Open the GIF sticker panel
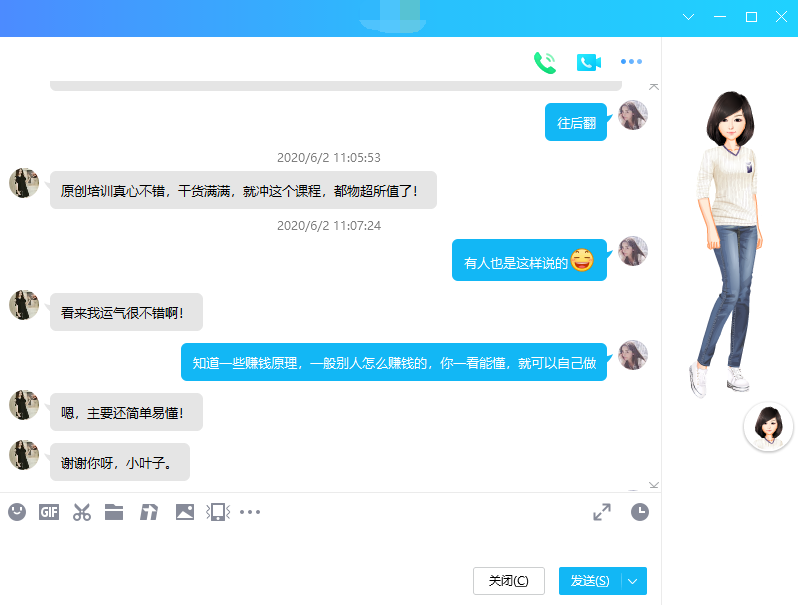Image resolution: width=798 pixels, height=605 pixels. pyautogui.click(x=49, y=512)
